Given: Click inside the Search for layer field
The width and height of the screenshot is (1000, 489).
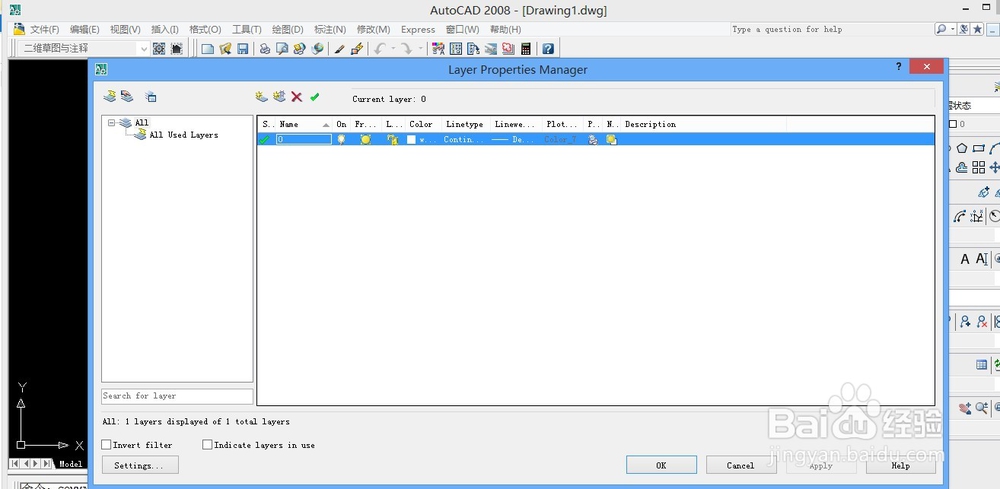Looking at the screenshot, I should 177,396.
